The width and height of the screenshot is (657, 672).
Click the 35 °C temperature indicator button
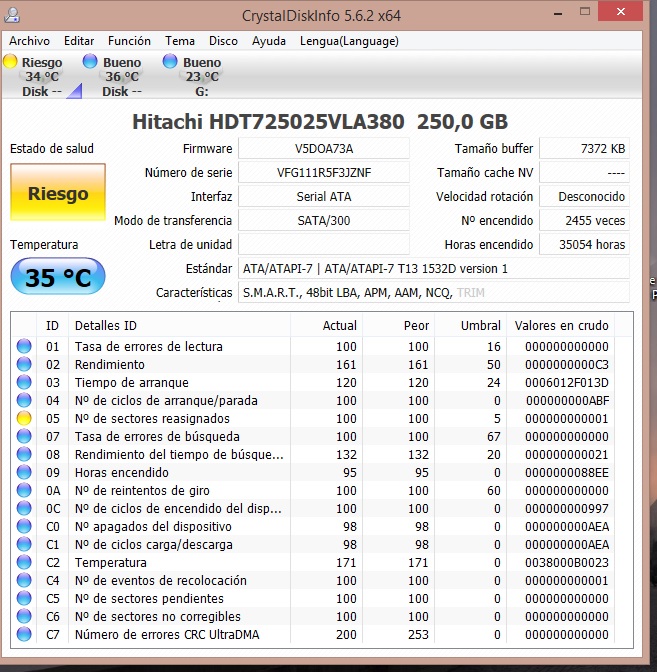point(57,277)
